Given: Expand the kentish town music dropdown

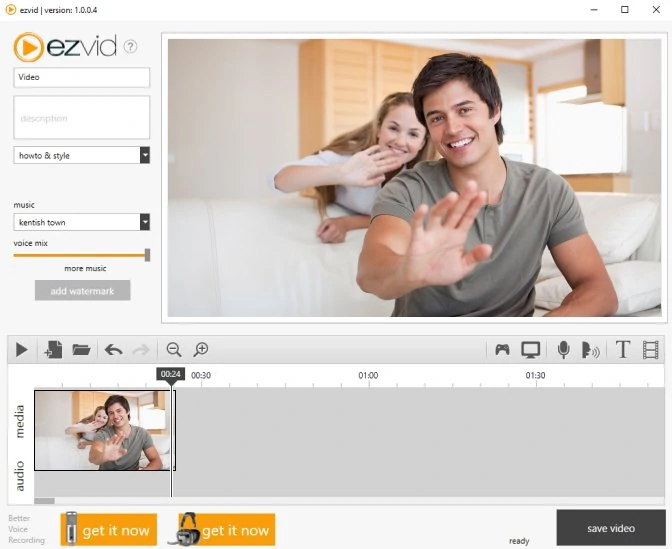Looking at the screenshot, I should coord(145,222).
